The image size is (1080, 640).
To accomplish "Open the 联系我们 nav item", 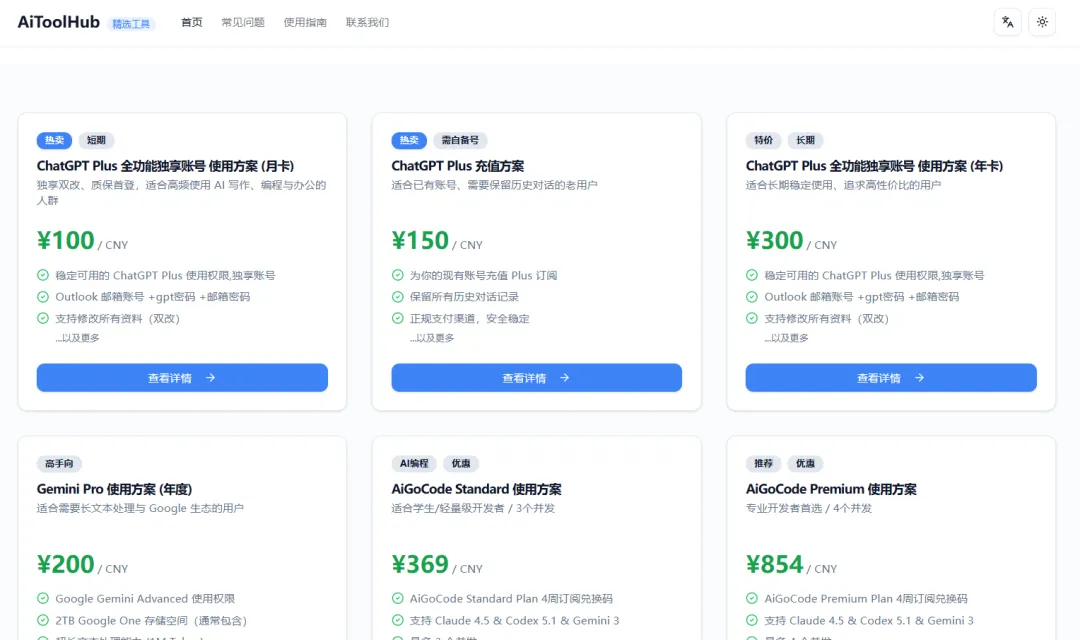I will click(x=367, y=23).
